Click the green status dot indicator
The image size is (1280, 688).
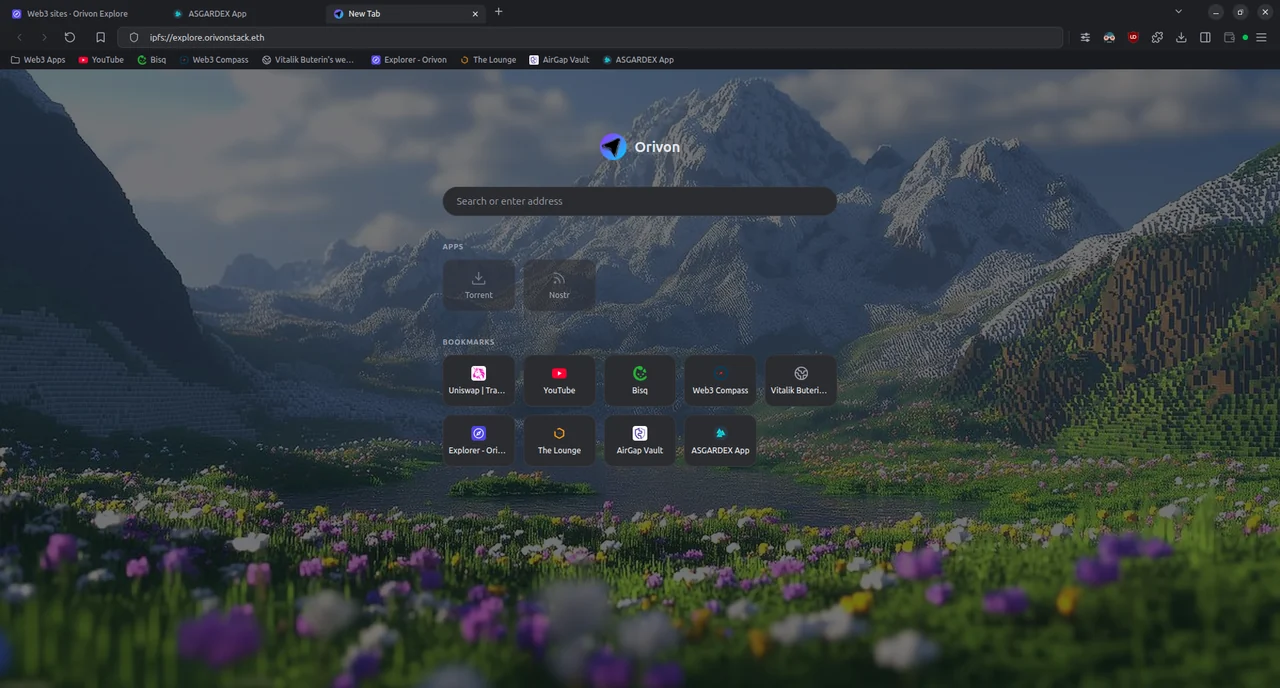[1245, 37]
